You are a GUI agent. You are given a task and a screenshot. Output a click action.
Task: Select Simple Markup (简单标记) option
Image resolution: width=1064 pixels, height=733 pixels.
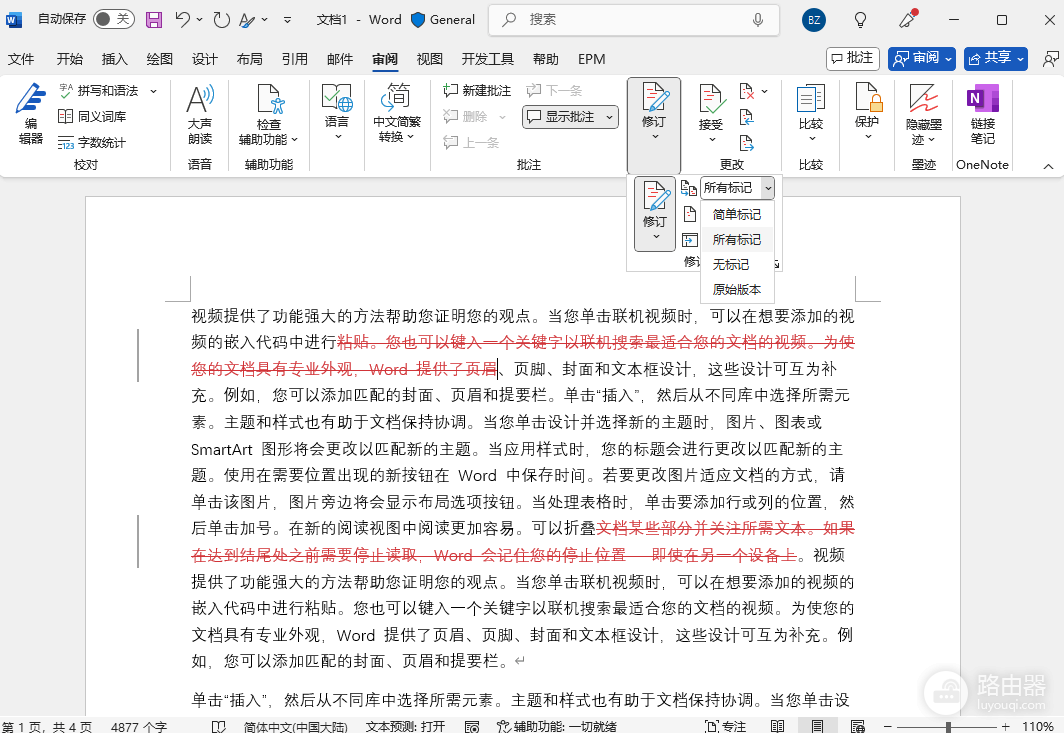[x=737, y=214]
